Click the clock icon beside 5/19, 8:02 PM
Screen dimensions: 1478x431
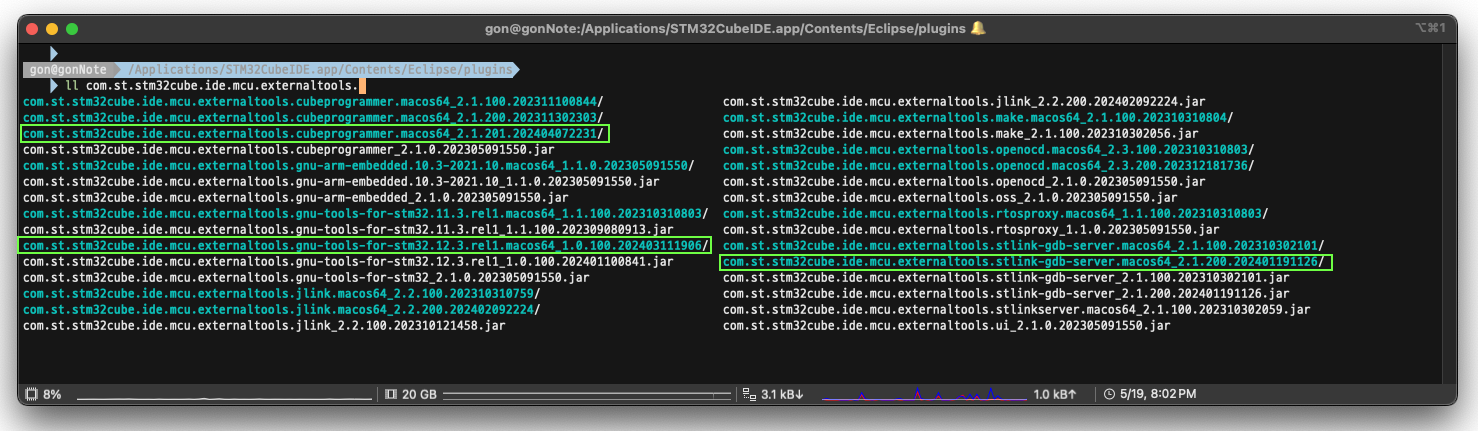tap(1109, 394)
